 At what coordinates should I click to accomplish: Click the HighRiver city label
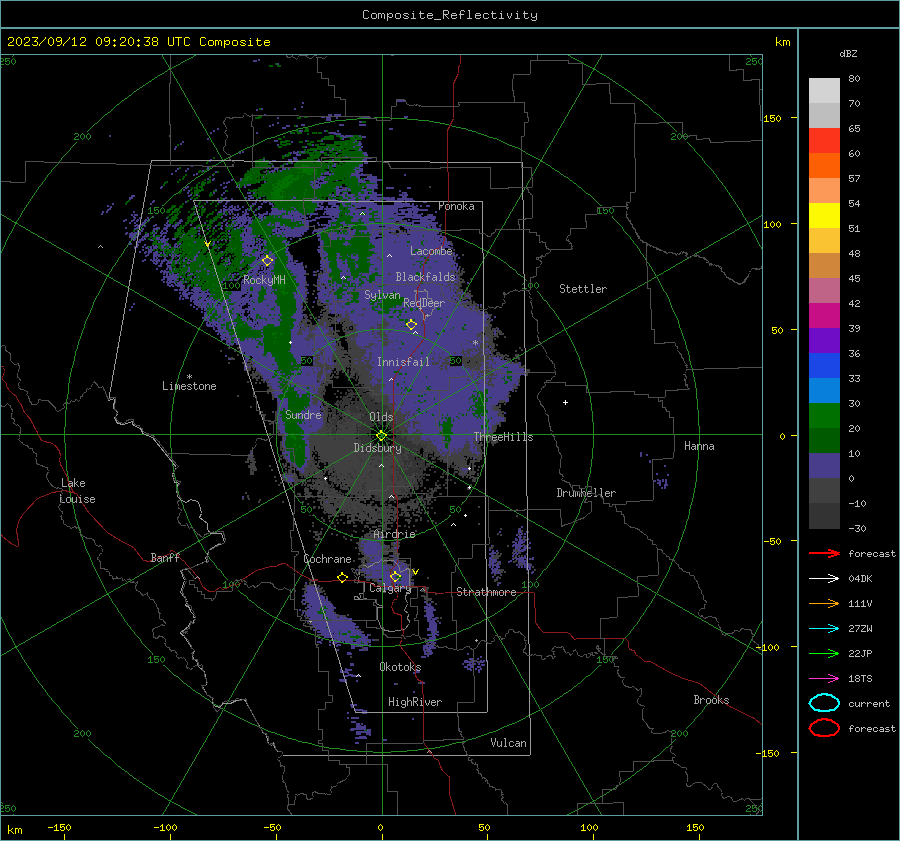pos(415,702)
